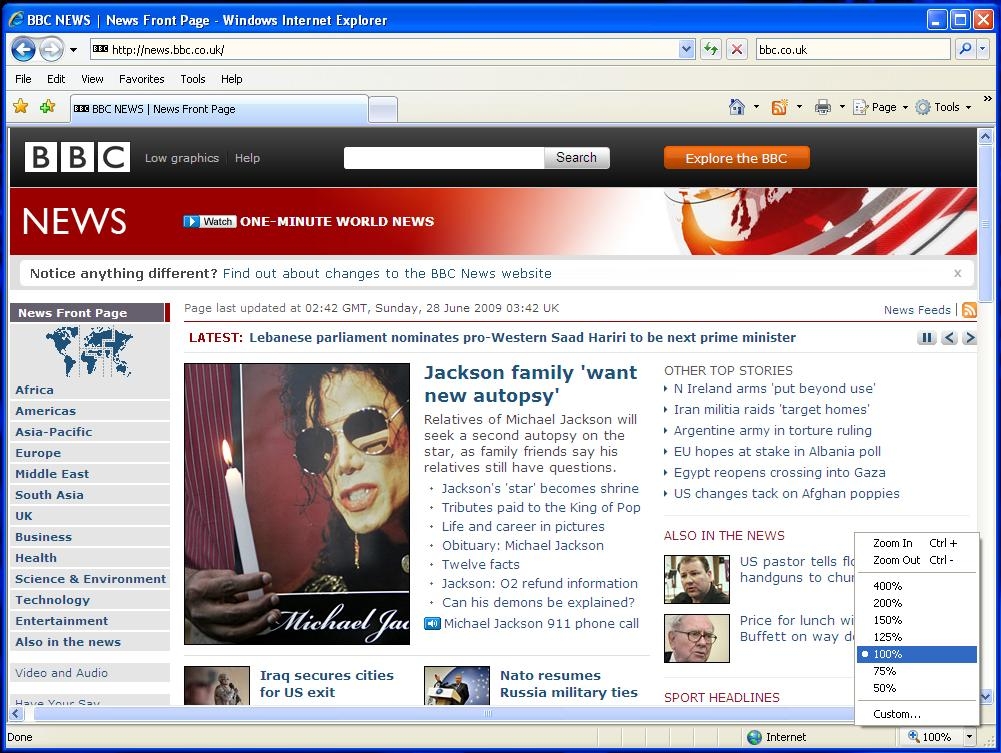This screenshot has height=753, width=1001.
Task: Click the Home page icon
Action: pos(737,107)
